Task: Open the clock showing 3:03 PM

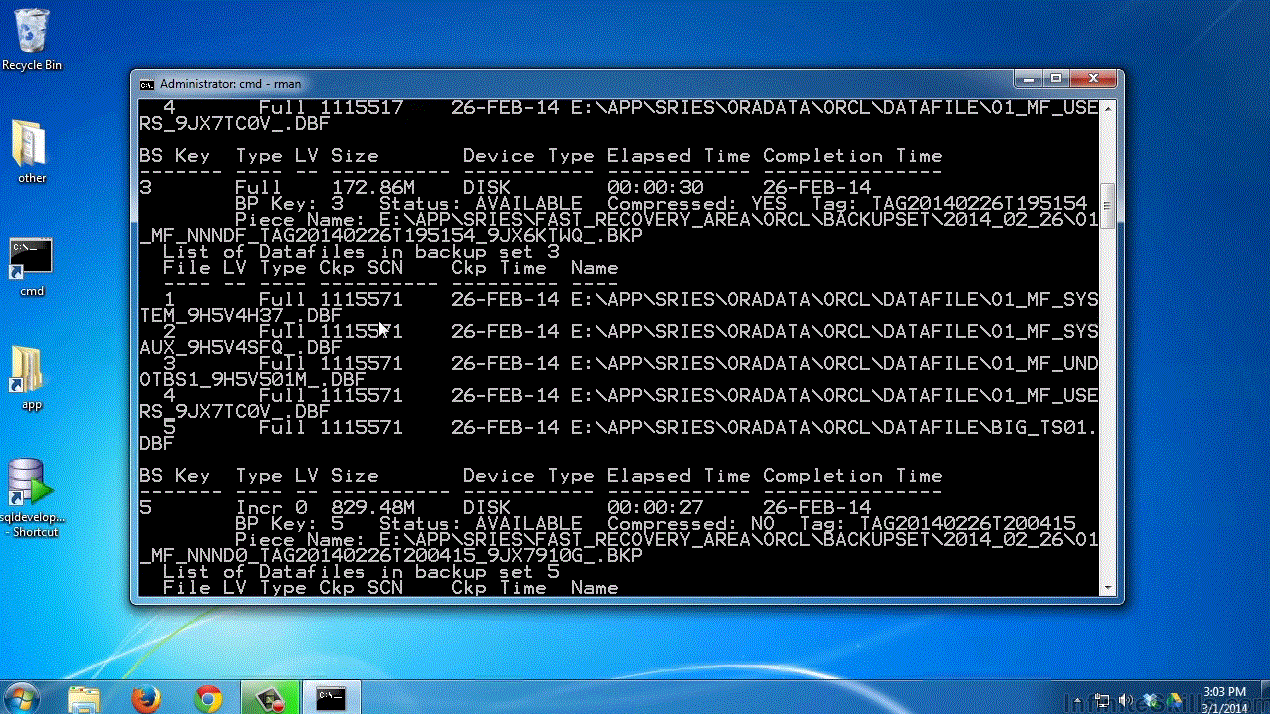Action: (1225, 698)
